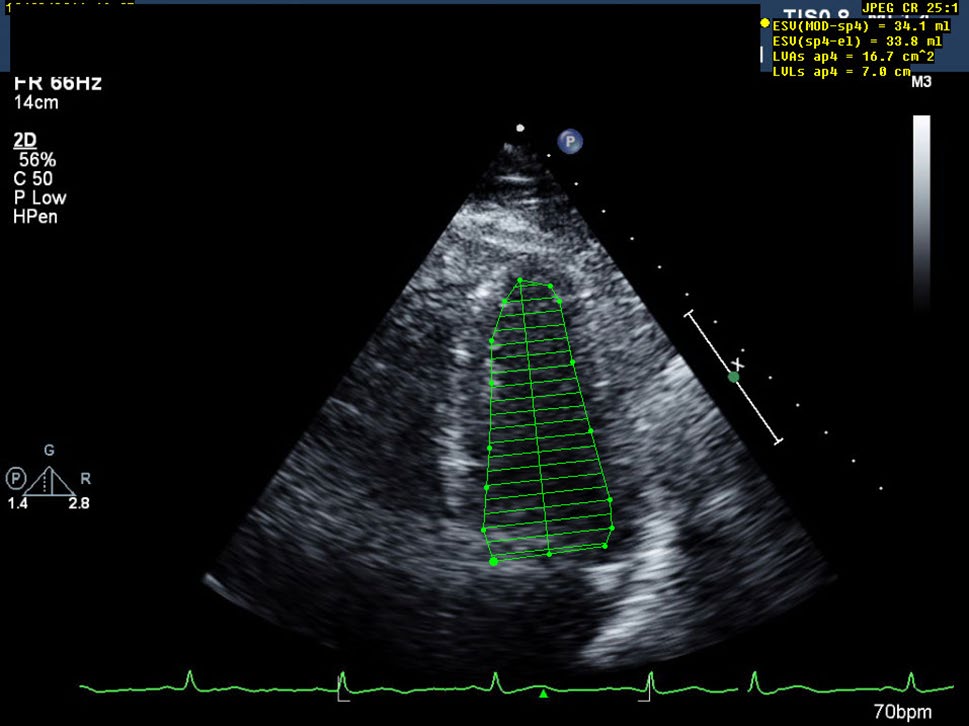Image resolution: width=969 pixels, height=726 pixels.
Task: Select the HPen penetration setting label
Action: [x=34, y=216]
